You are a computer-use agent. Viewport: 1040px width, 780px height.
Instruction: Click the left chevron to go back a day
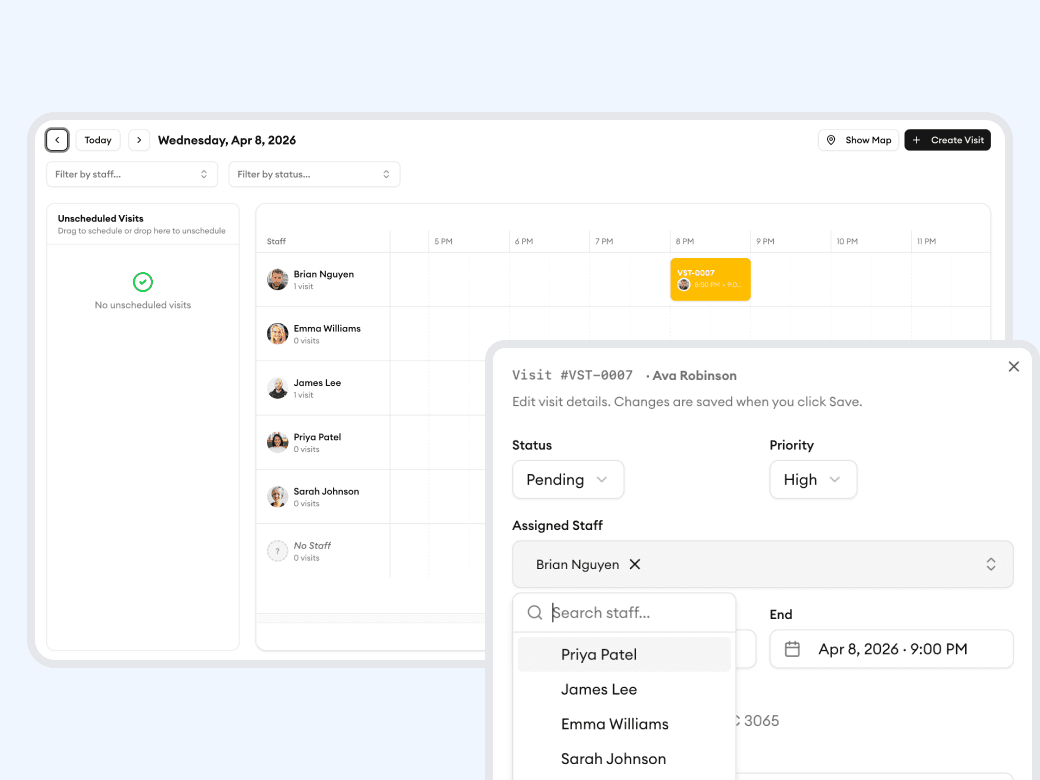coord(57,140)
